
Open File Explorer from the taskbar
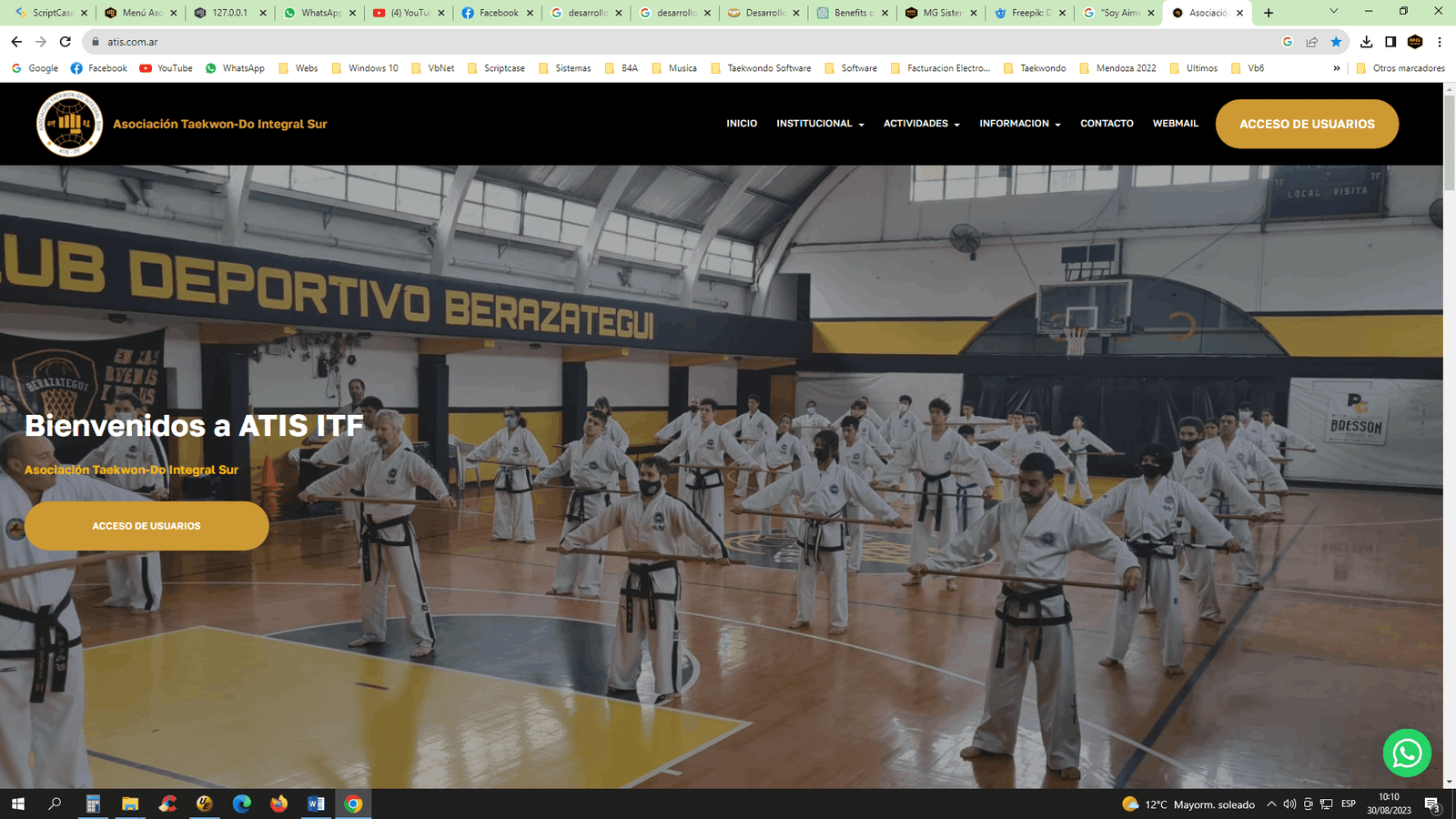click(x=130, y=804)
